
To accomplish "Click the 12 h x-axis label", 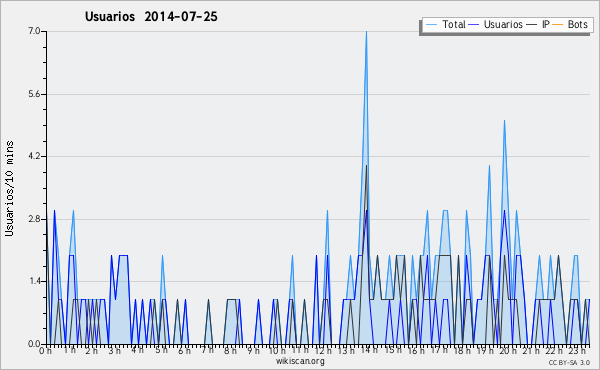I will coord(323,350).
